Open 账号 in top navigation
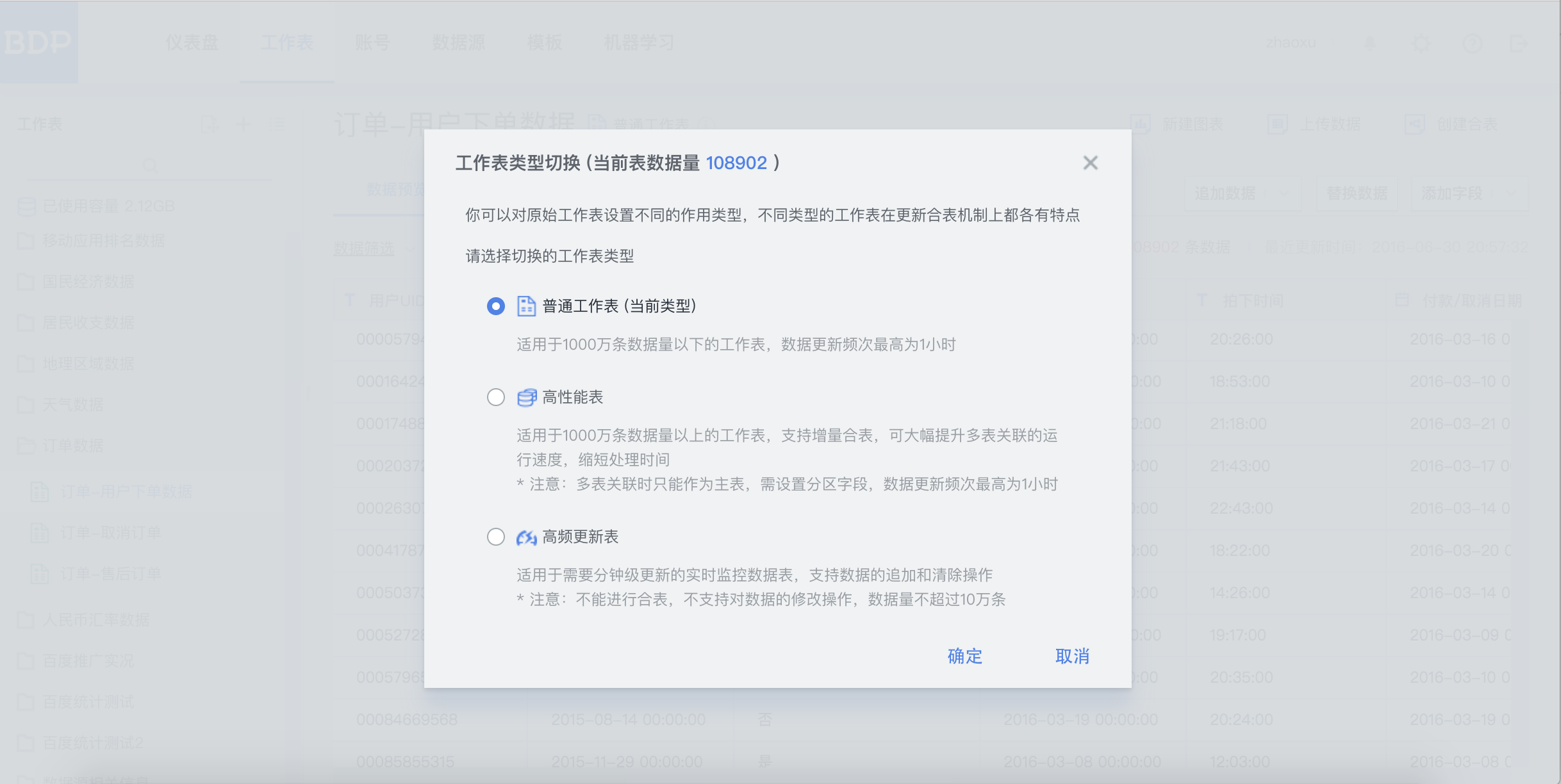Viewport: 1561px width, 784px height. (373, 43)
